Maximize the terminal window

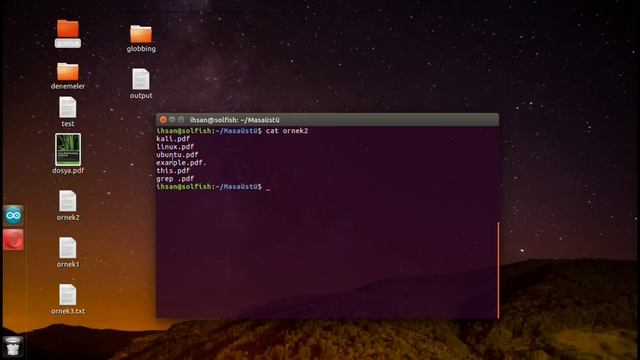click(x=181, y=120)
